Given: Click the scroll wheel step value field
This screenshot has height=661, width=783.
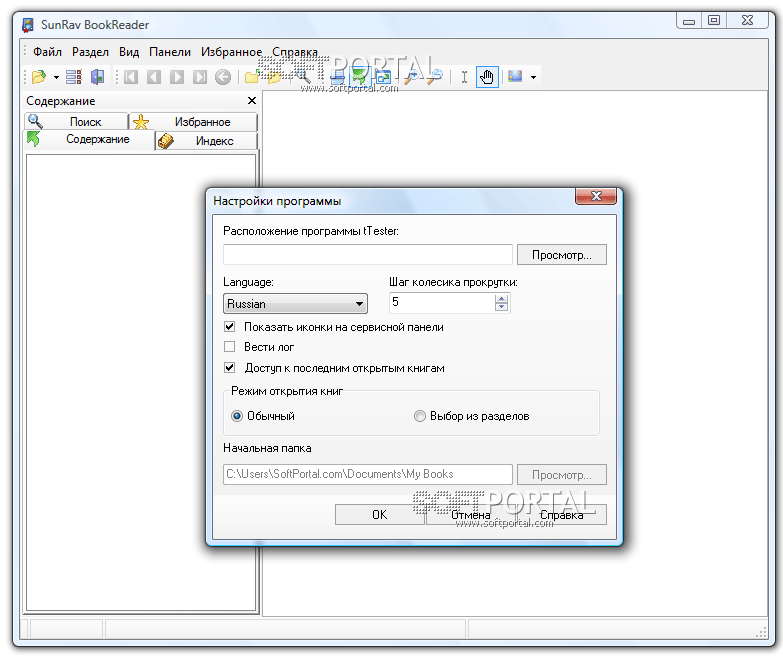Looking at the screenshot, I should (x=441, y=303).
